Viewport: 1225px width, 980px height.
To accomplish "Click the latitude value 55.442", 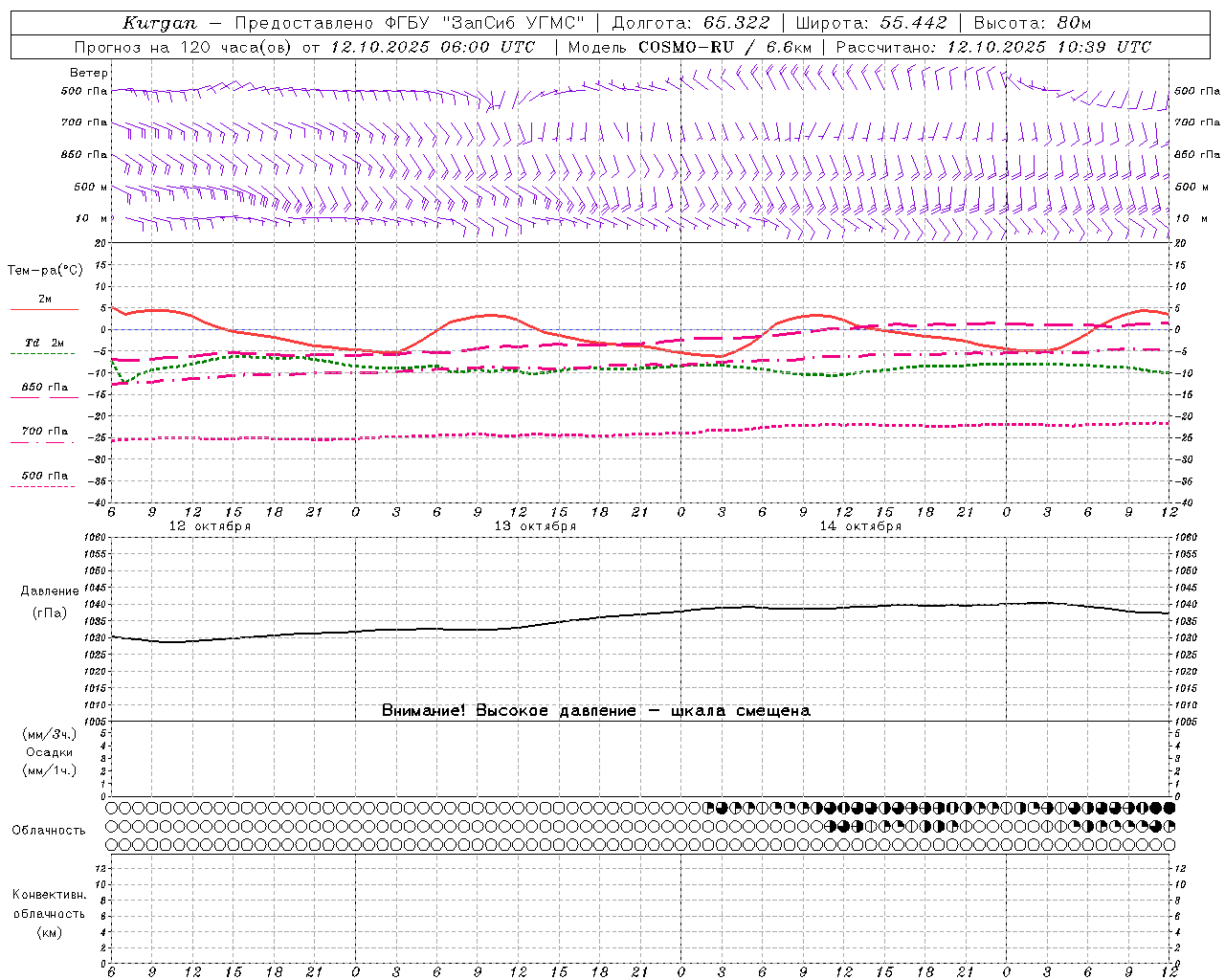I will coord(913,23).
